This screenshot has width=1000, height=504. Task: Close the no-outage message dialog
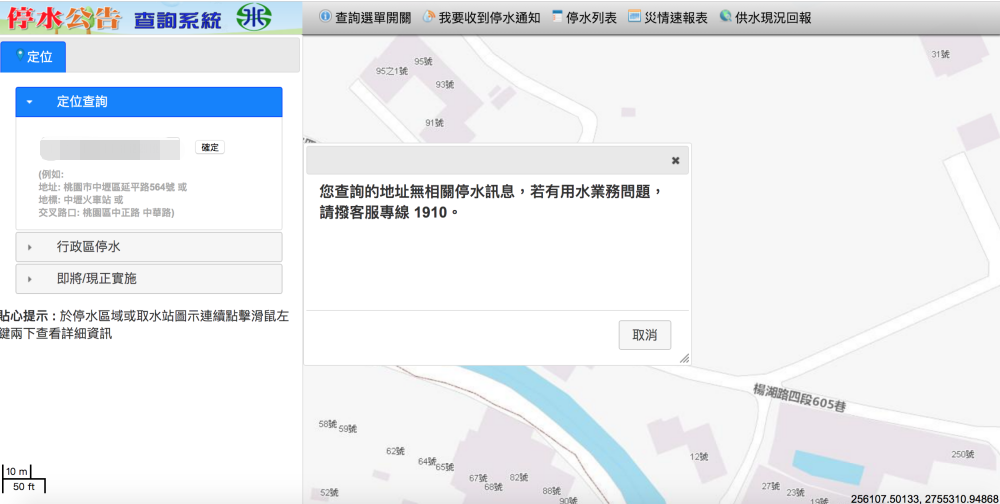[x=675, y=160]
